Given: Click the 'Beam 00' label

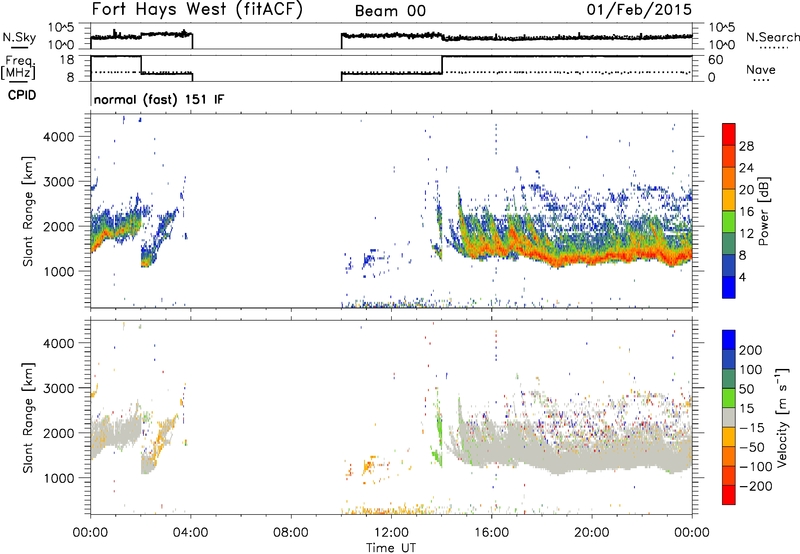Looking at the screenshot, I should tap(390, 11).
